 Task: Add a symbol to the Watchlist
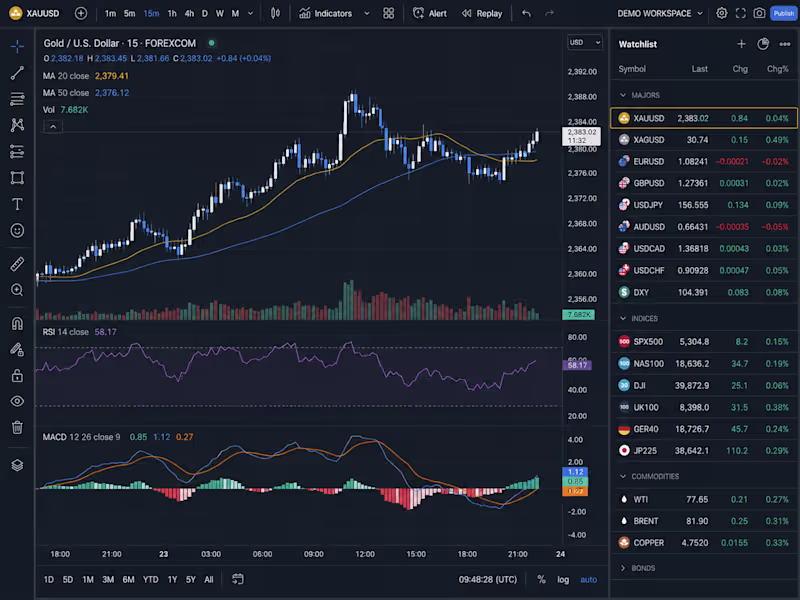(x=741, y=44)
